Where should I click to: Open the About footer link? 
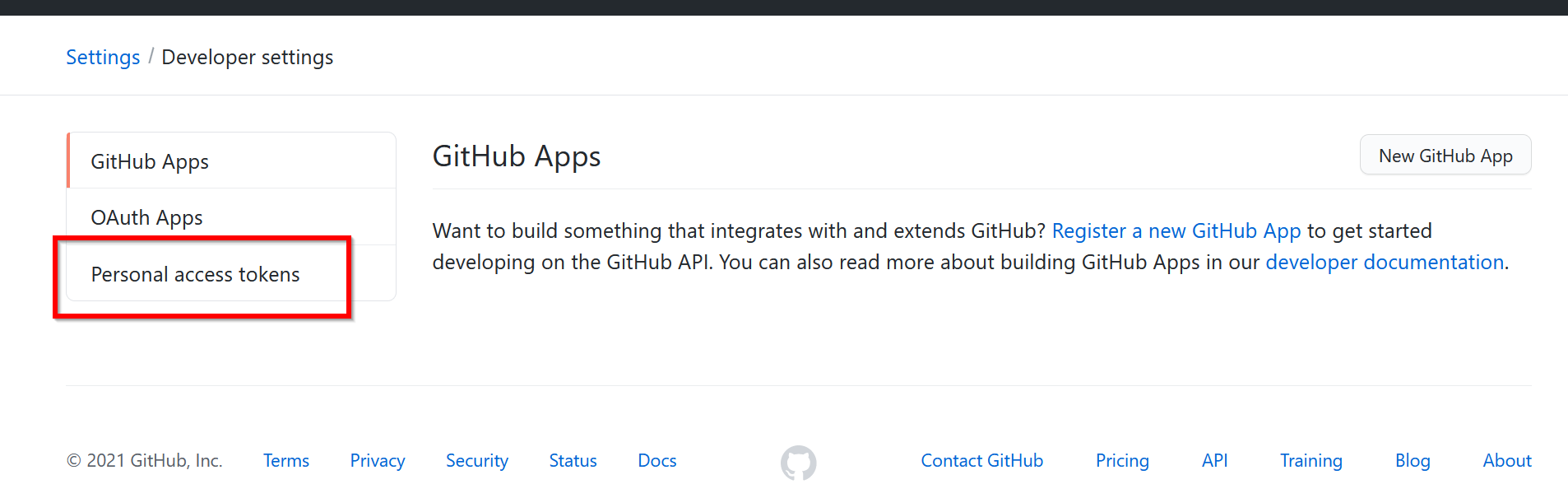1507,460
